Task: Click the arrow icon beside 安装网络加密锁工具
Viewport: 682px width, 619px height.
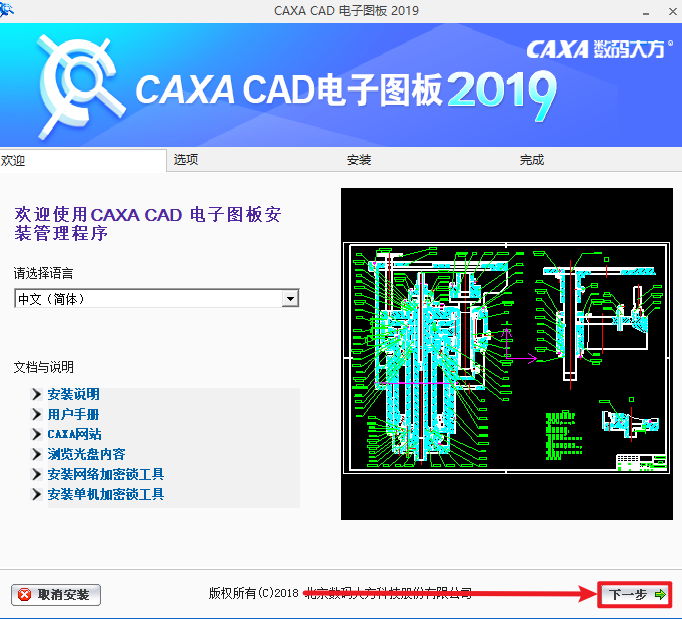Action: (37, 474)
